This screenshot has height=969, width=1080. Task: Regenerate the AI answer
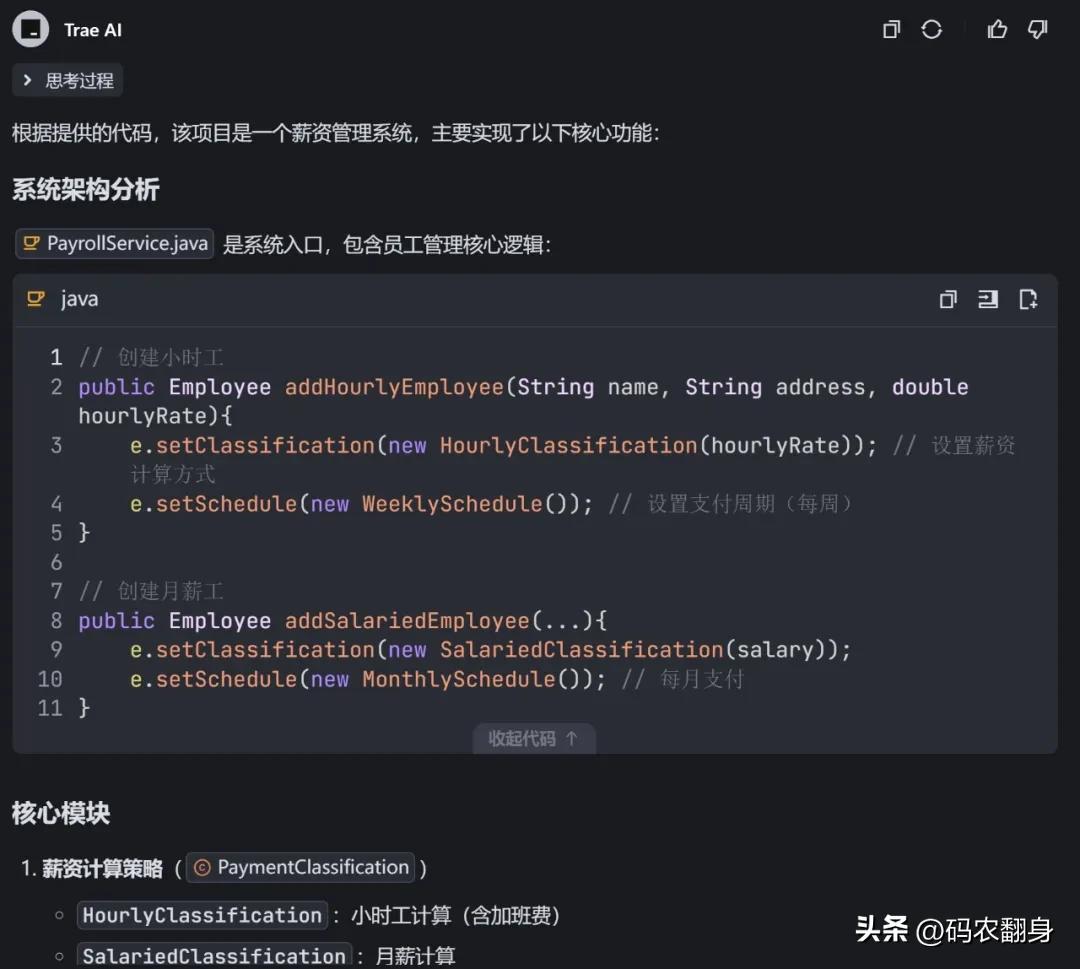[x=932, y=29]
